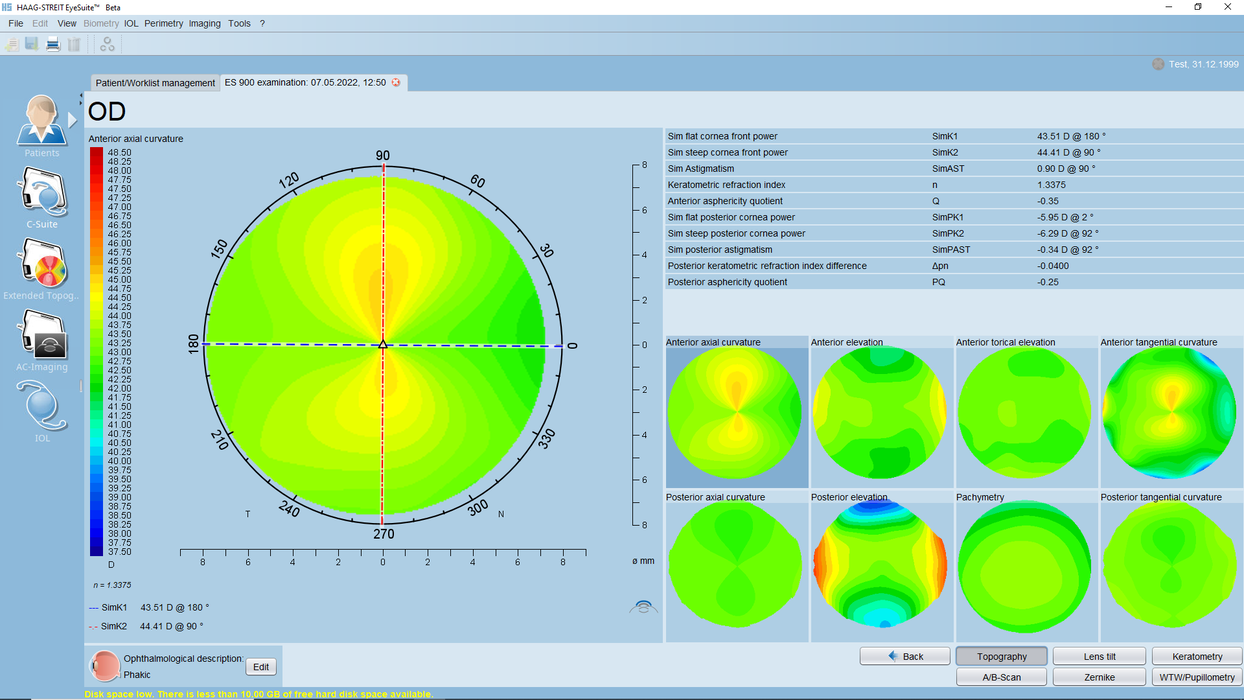Click the patient icon beside Test, 31.12.1990
1244x700 pixels.
[1157, 63]
